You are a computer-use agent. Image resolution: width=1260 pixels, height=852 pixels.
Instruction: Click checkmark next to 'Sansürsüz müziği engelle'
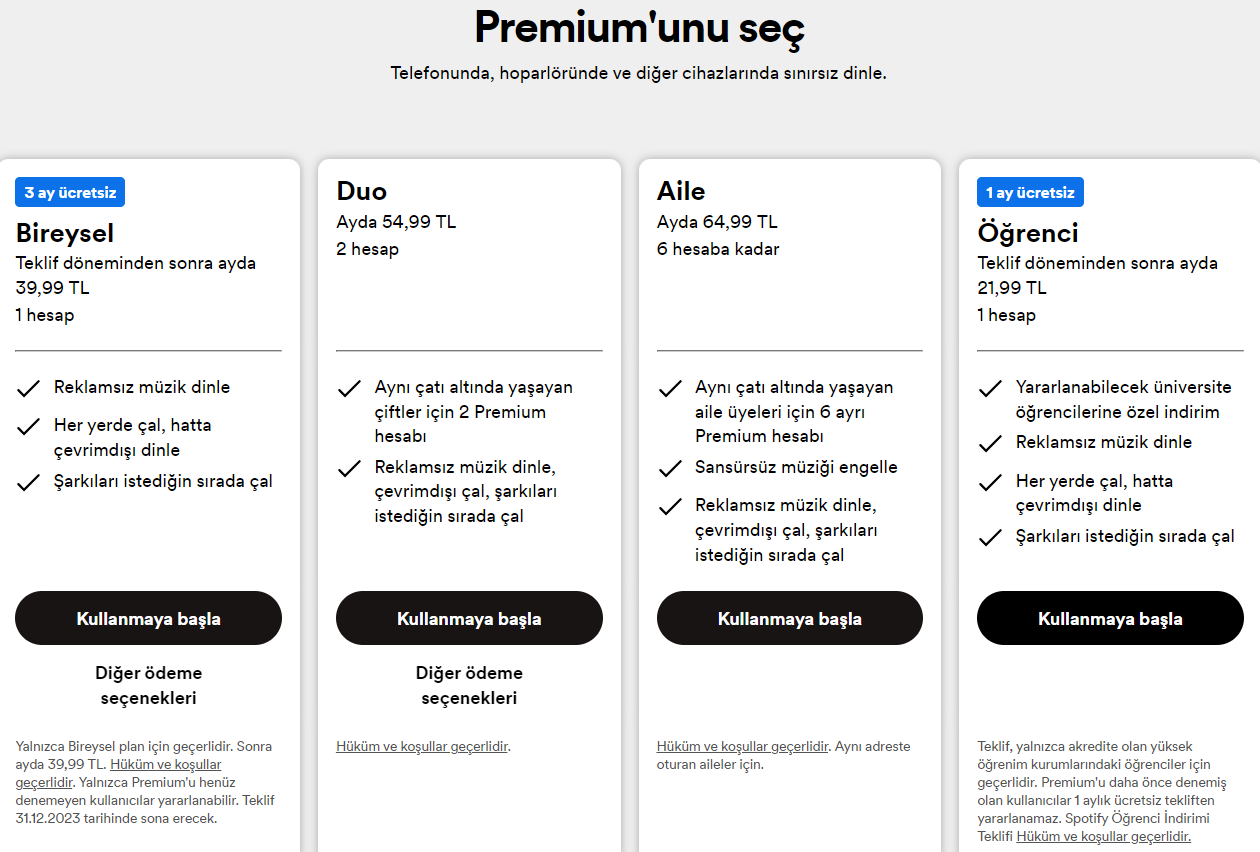pyautogui.click(x=669, y=468)
